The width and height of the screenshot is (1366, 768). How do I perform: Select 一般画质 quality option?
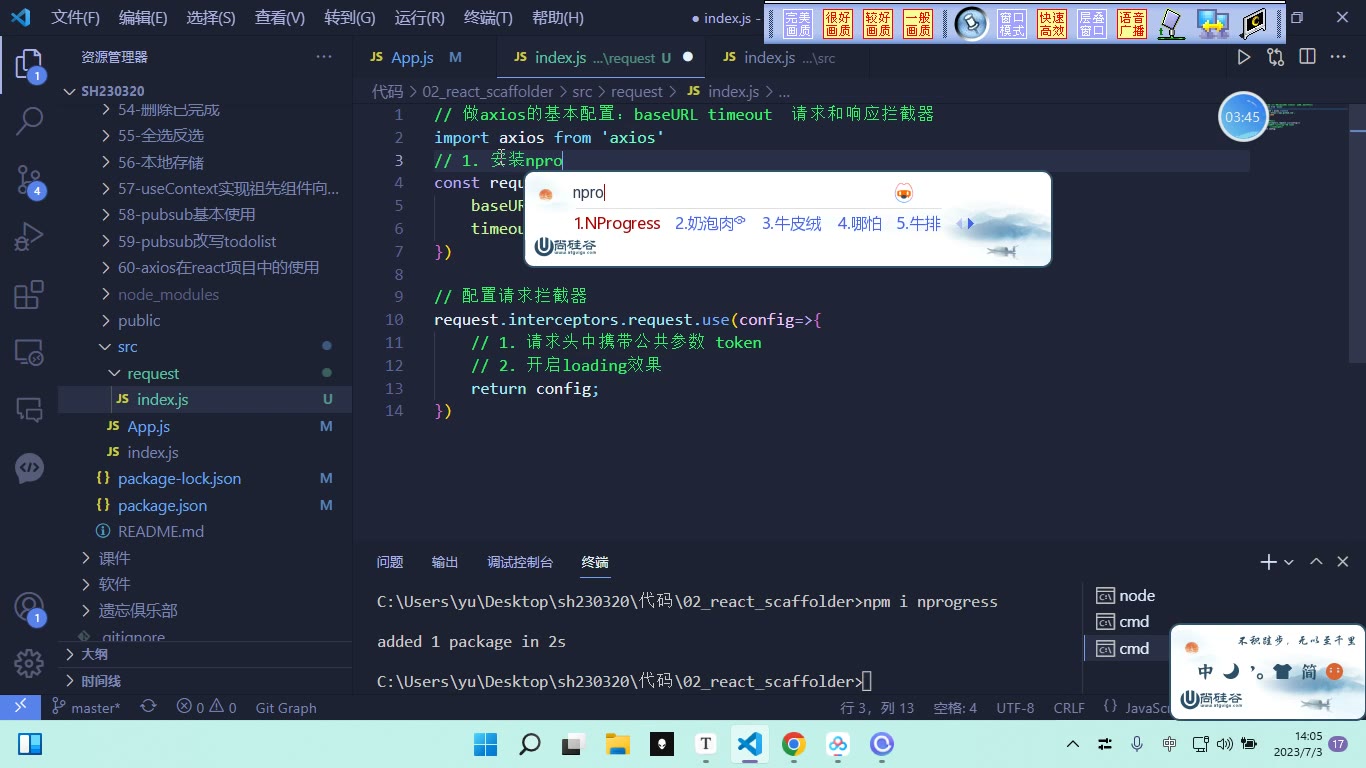pyautogui.click(x=918, y=24)
